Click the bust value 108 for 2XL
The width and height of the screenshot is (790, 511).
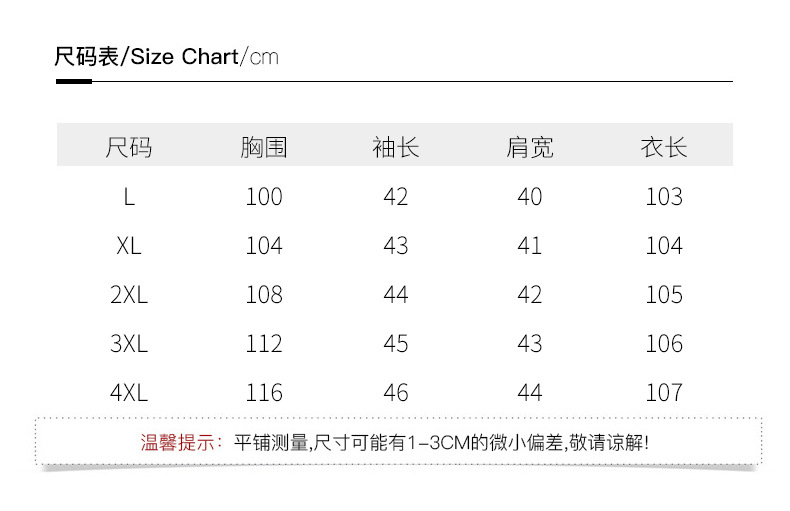tap(264, 295)
